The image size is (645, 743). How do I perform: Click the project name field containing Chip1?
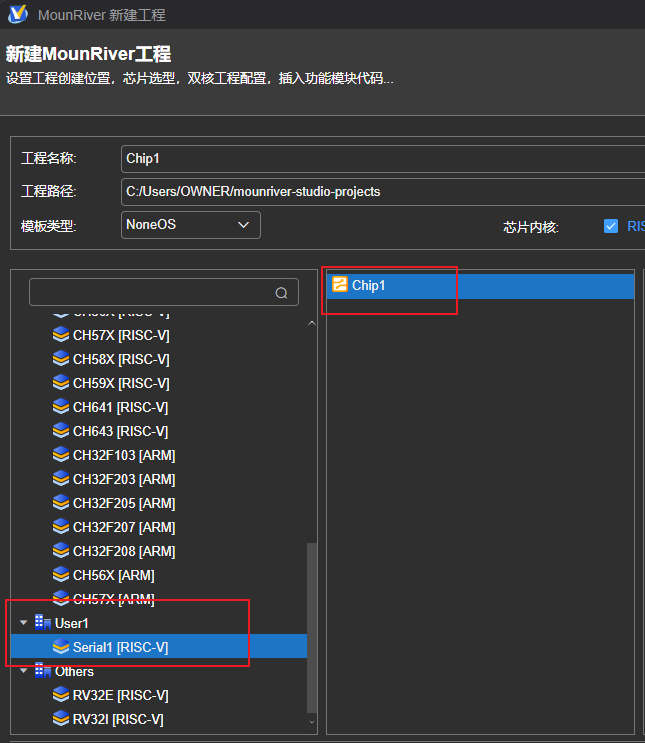point(383,159)
